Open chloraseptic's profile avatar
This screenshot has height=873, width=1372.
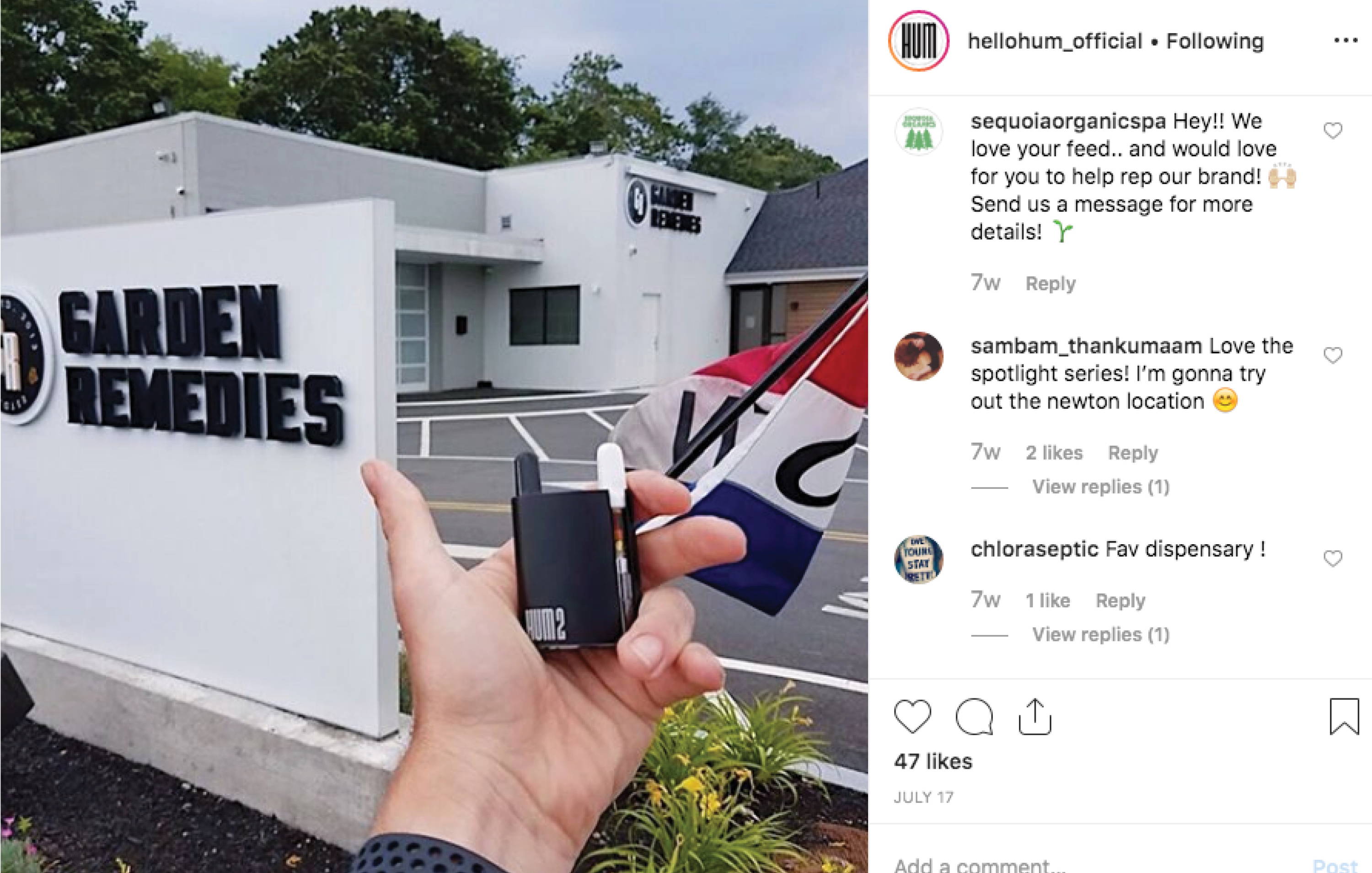[918, 559]
